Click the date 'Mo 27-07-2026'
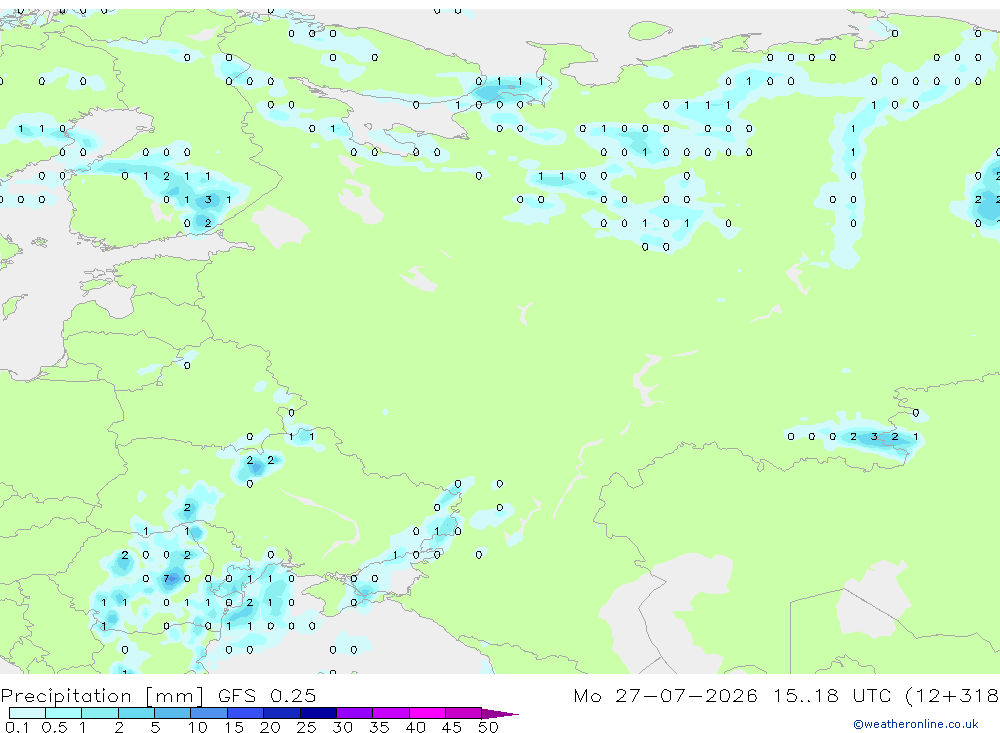The image size is (1000, 733). tap(665, 695)
